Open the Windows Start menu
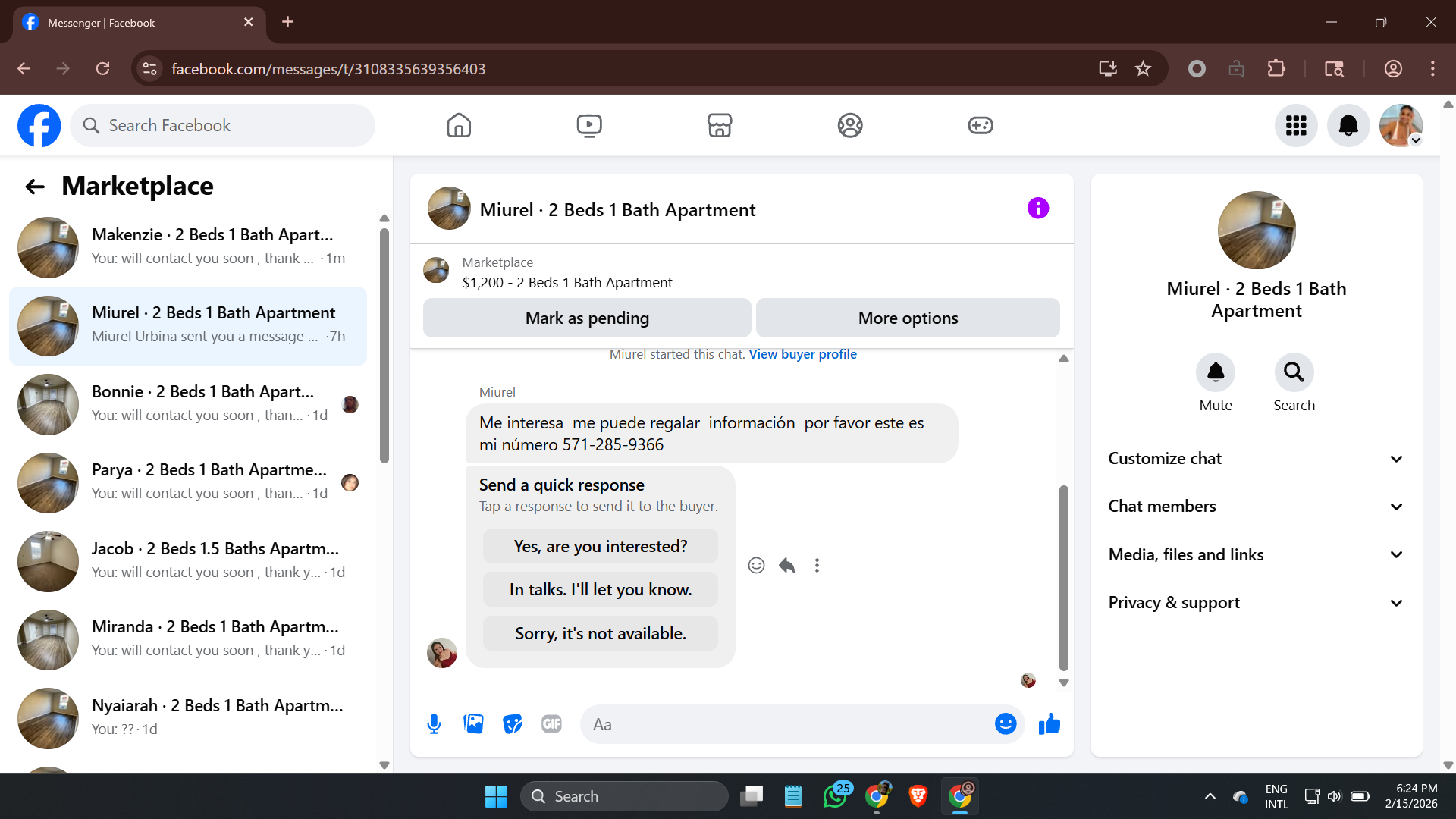 pos(496,796)
